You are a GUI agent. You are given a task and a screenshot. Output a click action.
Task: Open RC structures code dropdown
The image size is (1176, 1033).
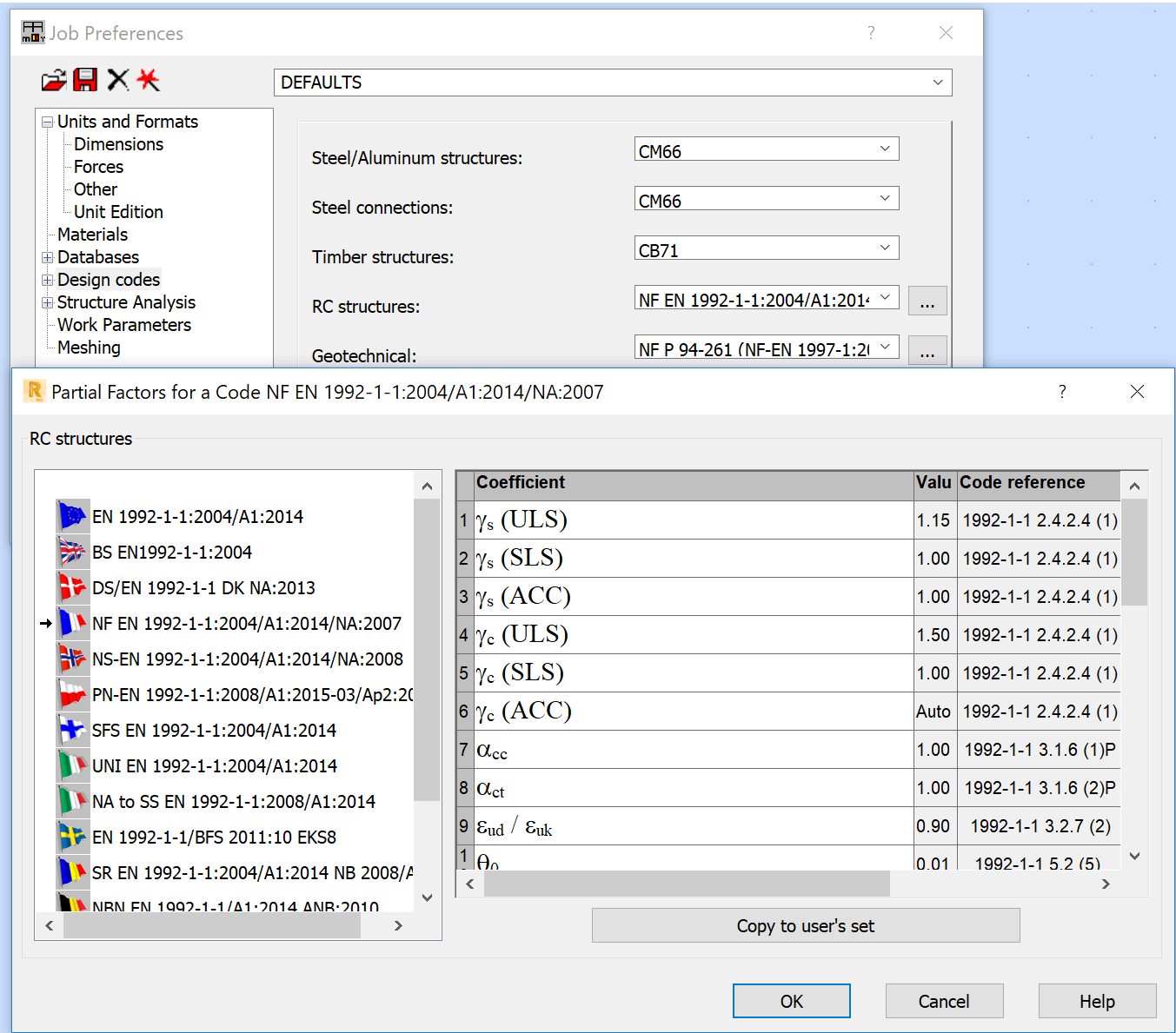(885, 297)
